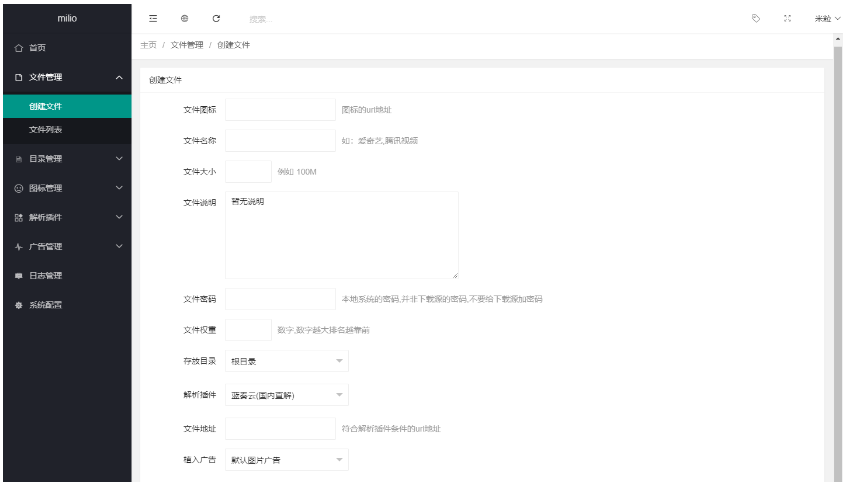Click the 图标管理 smiley icon
845x482 pixels.
pos(19,188)
